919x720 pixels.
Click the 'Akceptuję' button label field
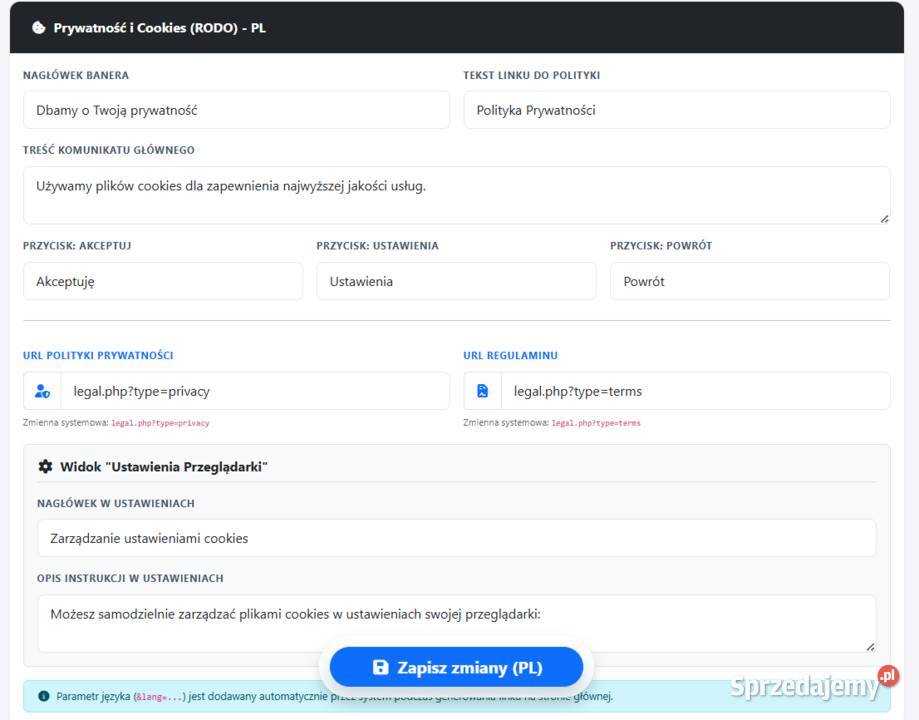point(163,281)
